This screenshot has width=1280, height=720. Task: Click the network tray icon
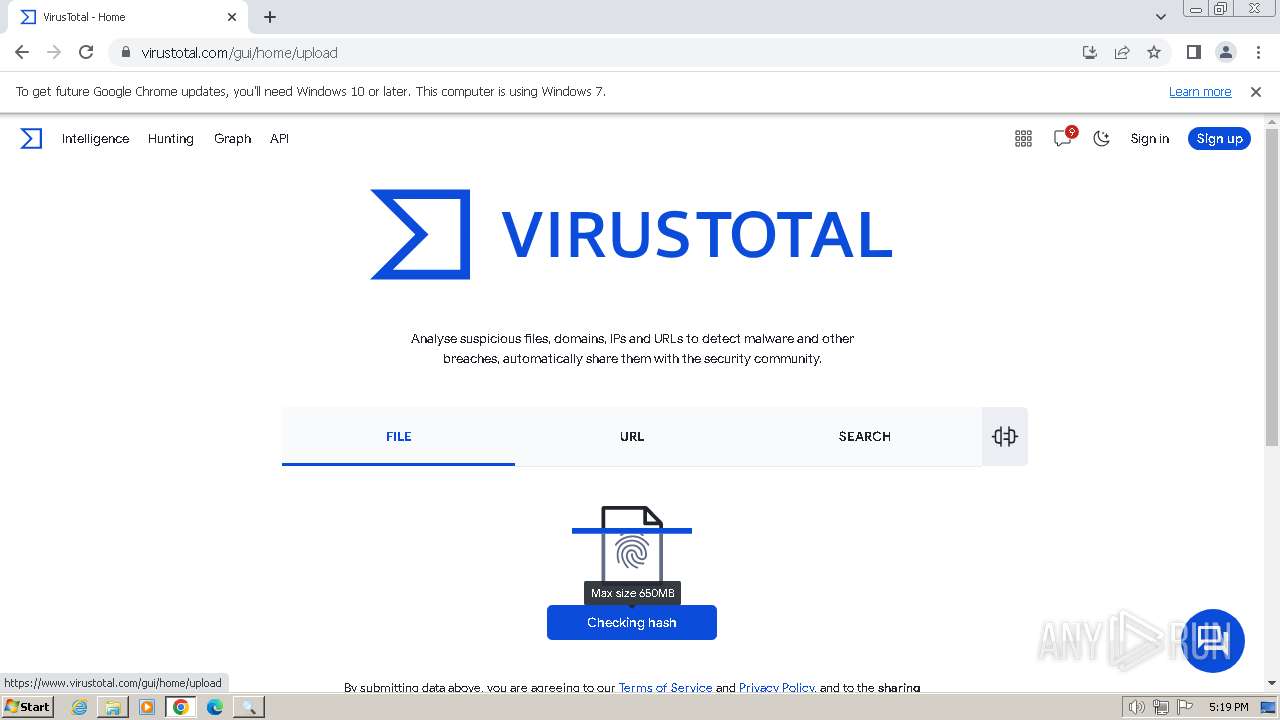1160,707
